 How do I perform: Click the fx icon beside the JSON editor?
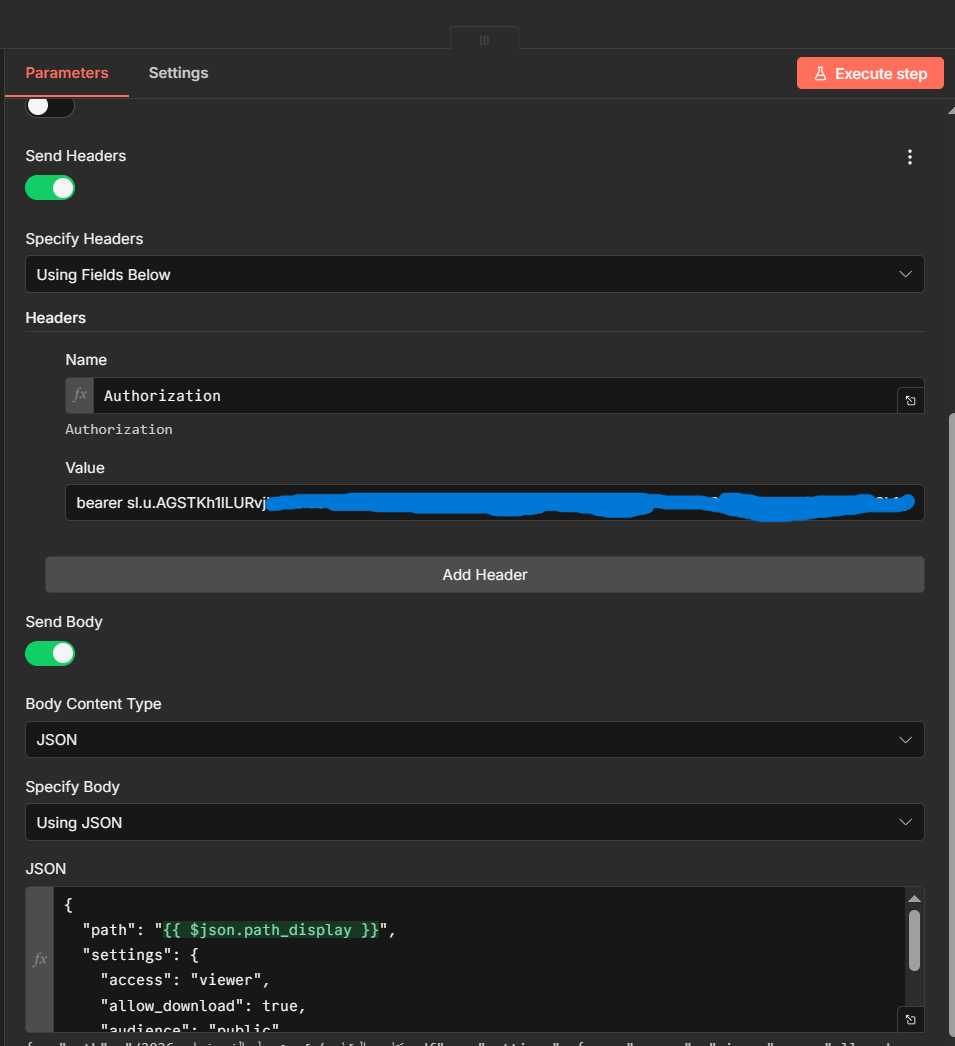40,959
